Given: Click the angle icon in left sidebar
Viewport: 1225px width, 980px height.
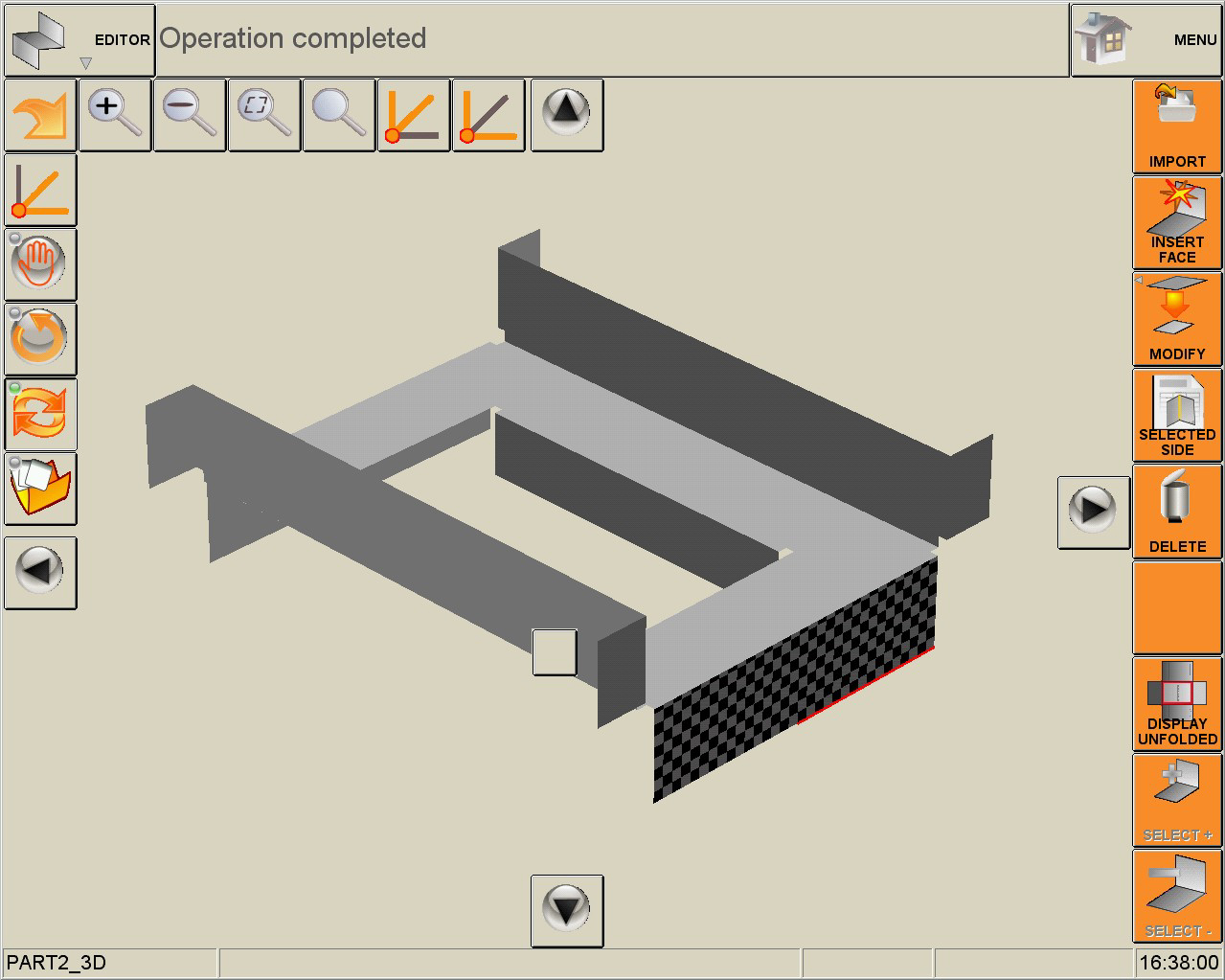Looking at the screenshot, I should click(x=41, y=191).
